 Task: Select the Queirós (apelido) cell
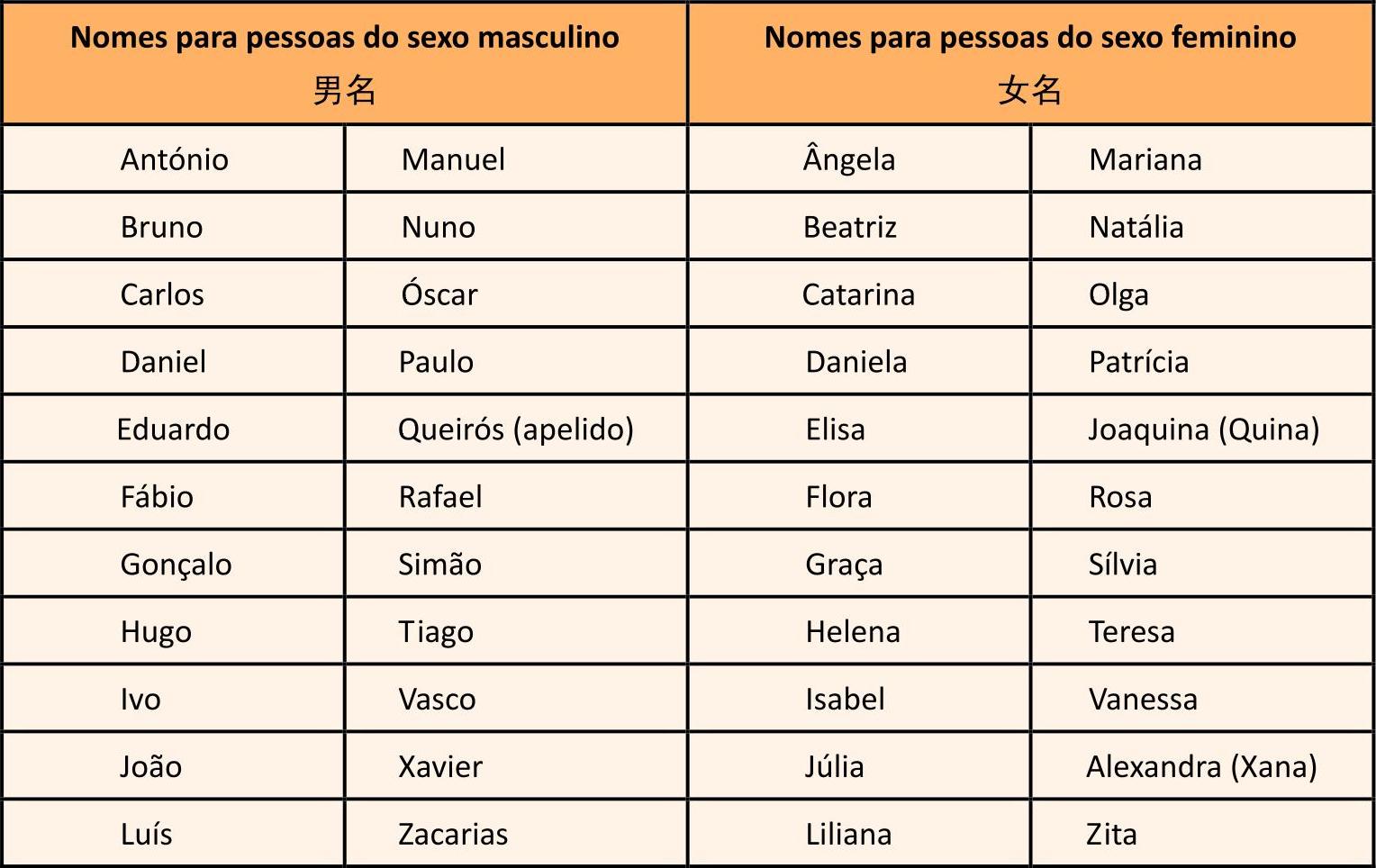point(515,429)
